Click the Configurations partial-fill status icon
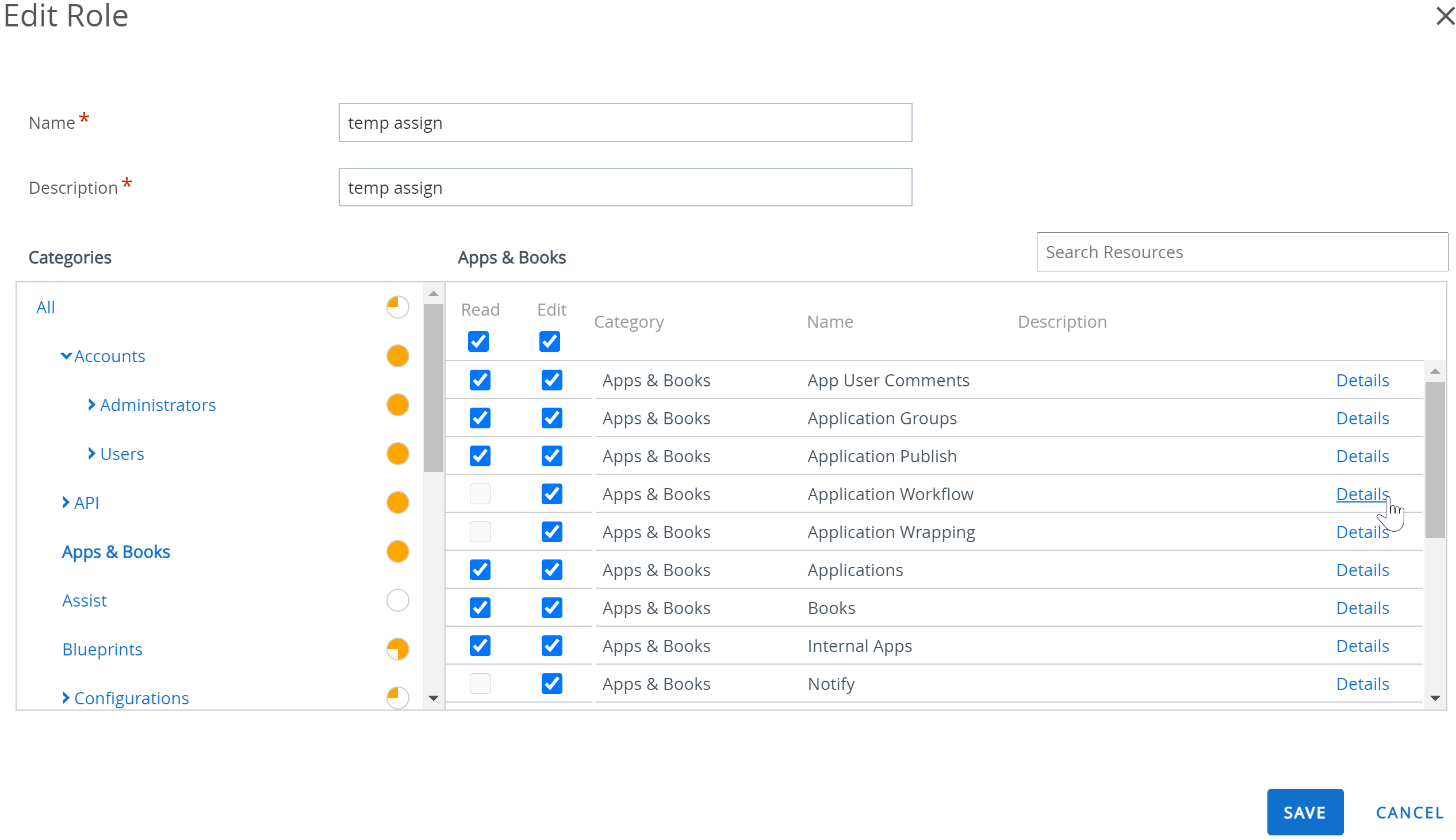This screenshot has width=1456, height=840. coord(397,696)
